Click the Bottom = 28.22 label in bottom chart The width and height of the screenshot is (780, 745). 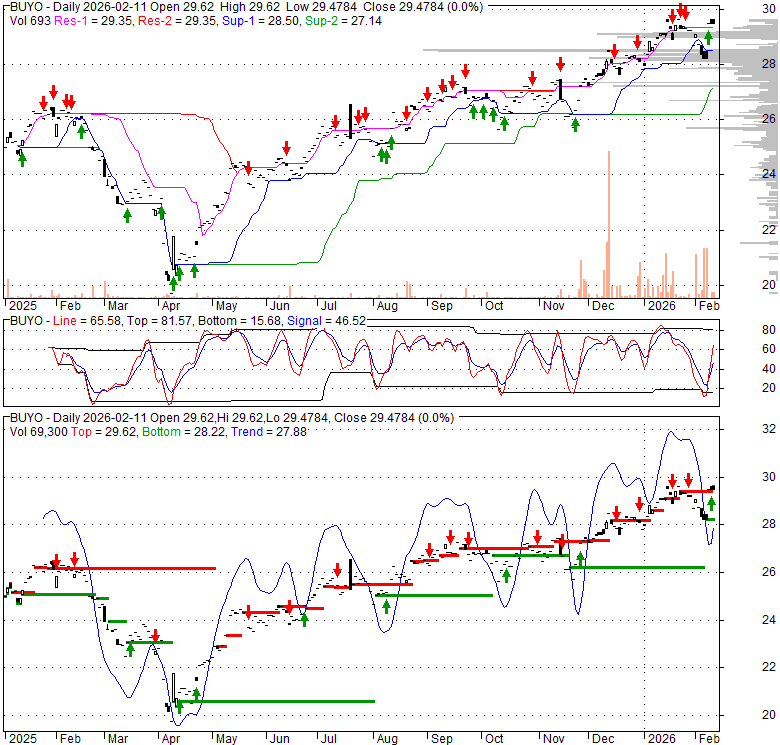(184, 432)
